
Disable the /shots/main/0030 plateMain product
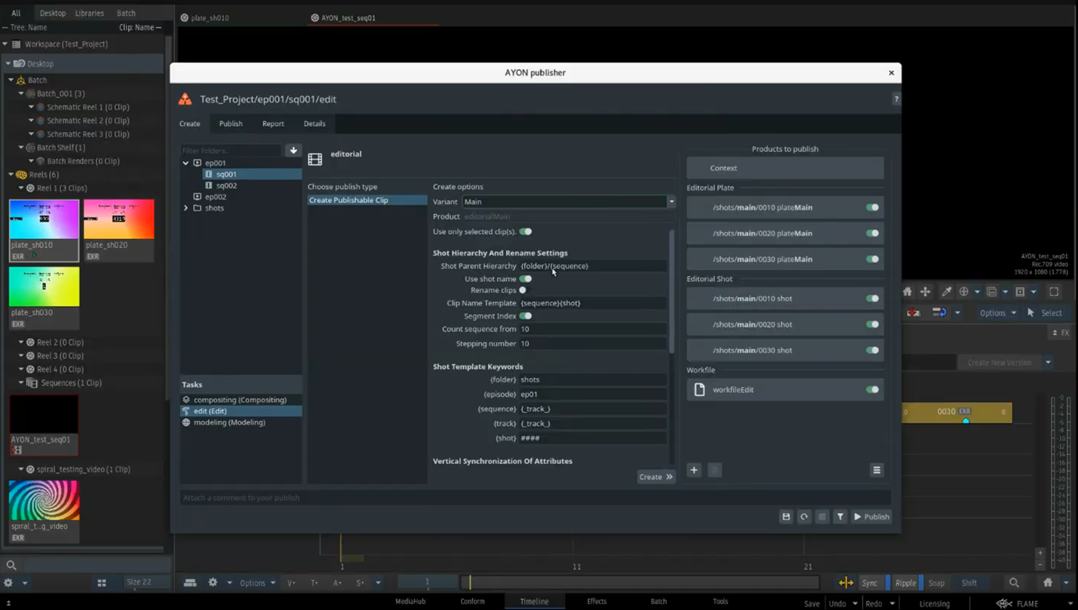[872, 259]
